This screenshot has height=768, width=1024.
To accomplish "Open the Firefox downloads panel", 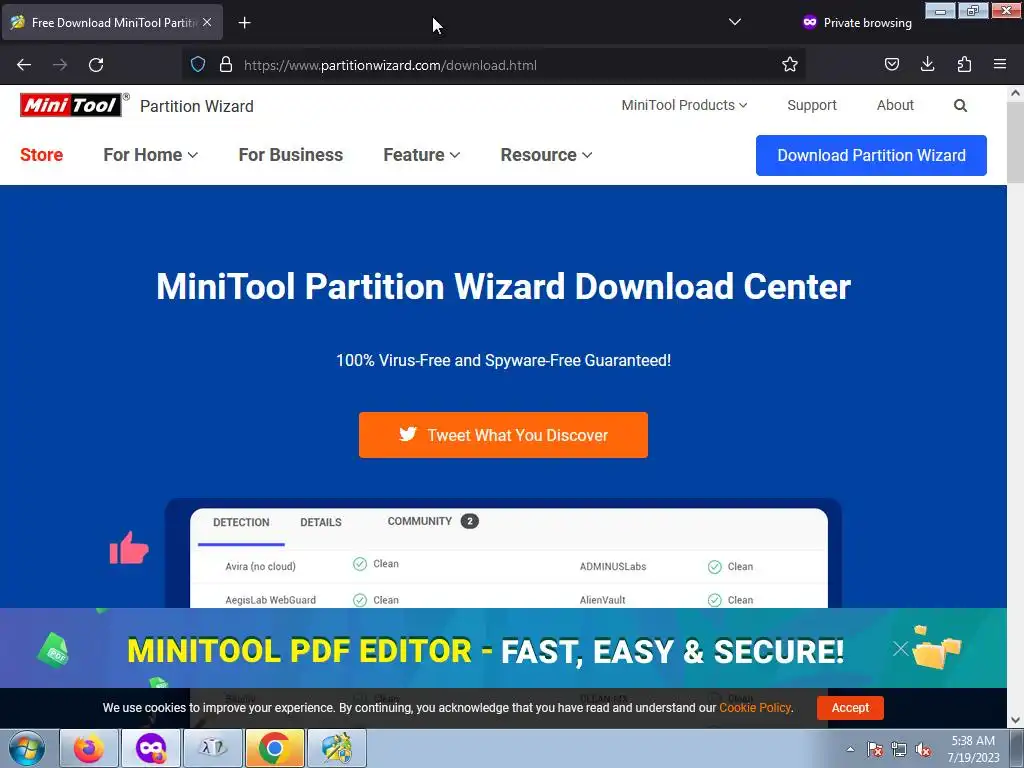I will [927, 65].
